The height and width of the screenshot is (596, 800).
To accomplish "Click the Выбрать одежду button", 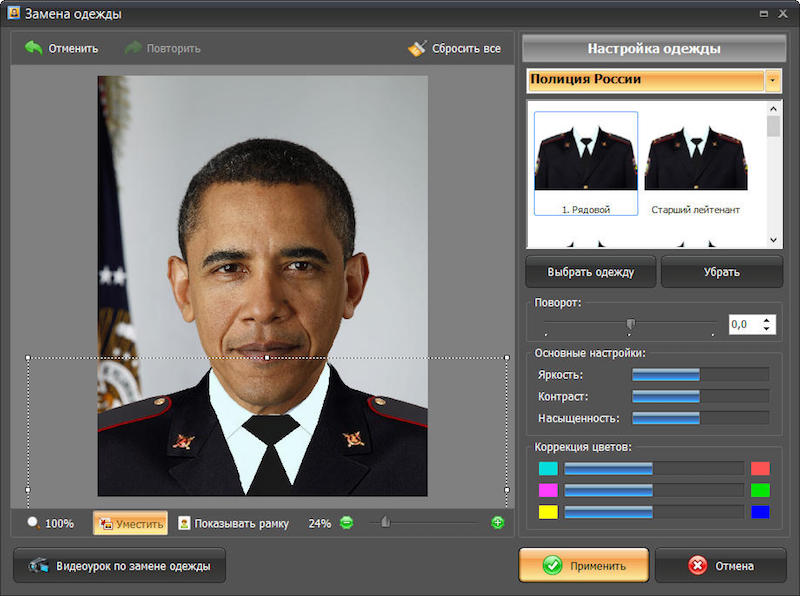I will [x=590, y=272].
